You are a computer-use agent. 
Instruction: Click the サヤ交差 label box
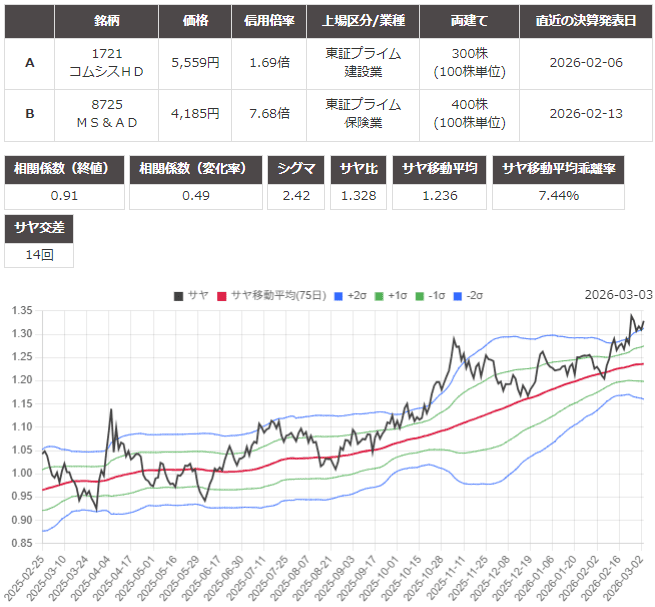coord(39,229)
